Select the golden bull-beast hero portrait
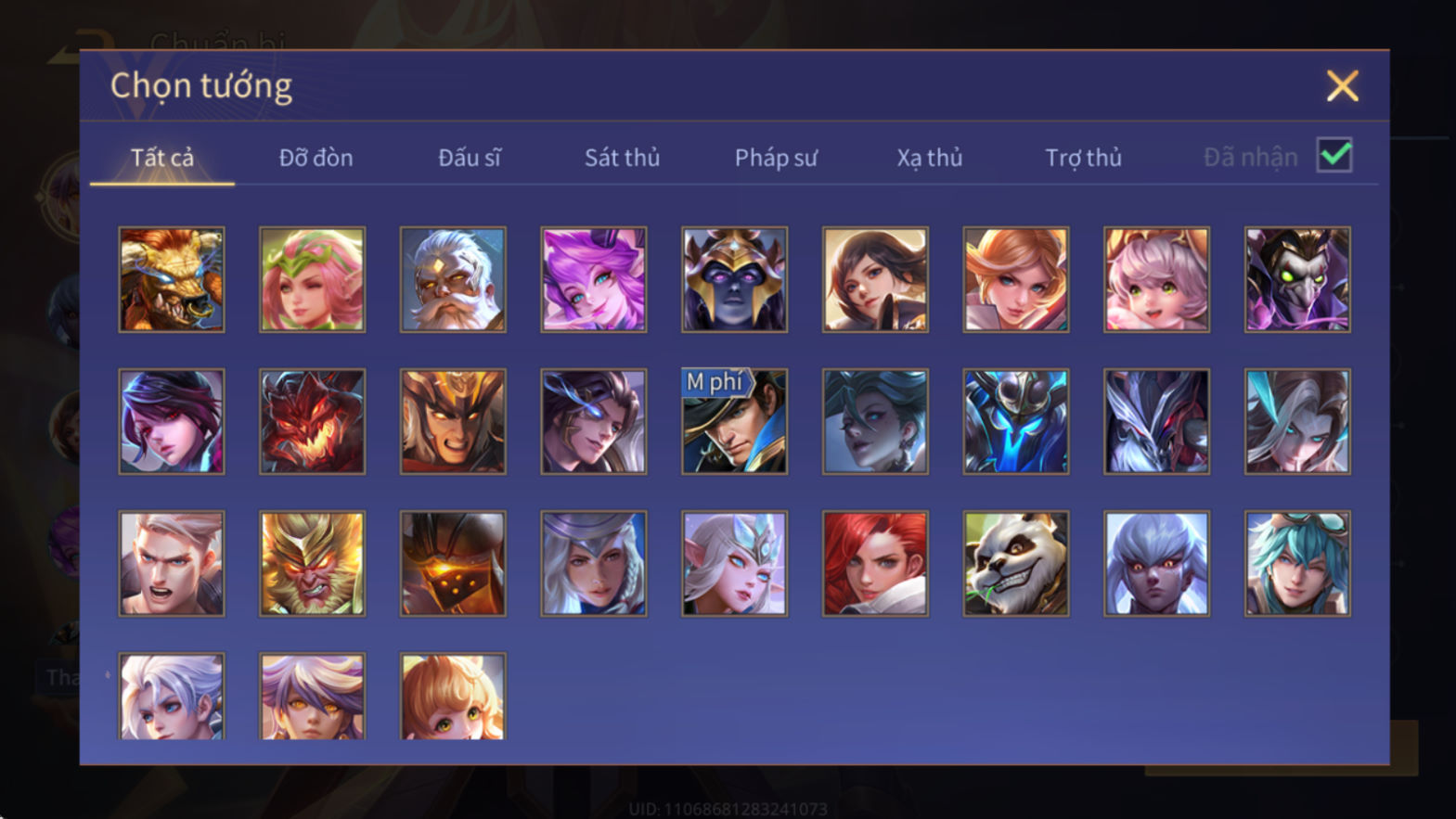 coord(172,279)
